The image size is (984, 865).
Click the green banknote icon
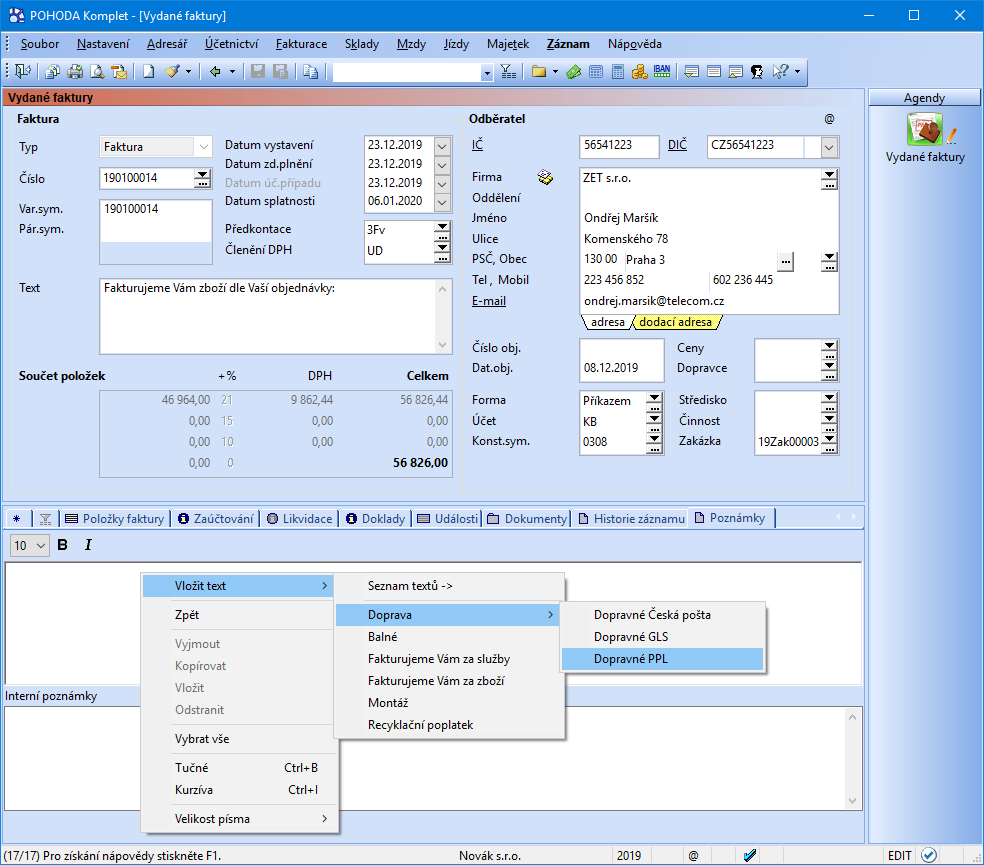pos(574,72)
